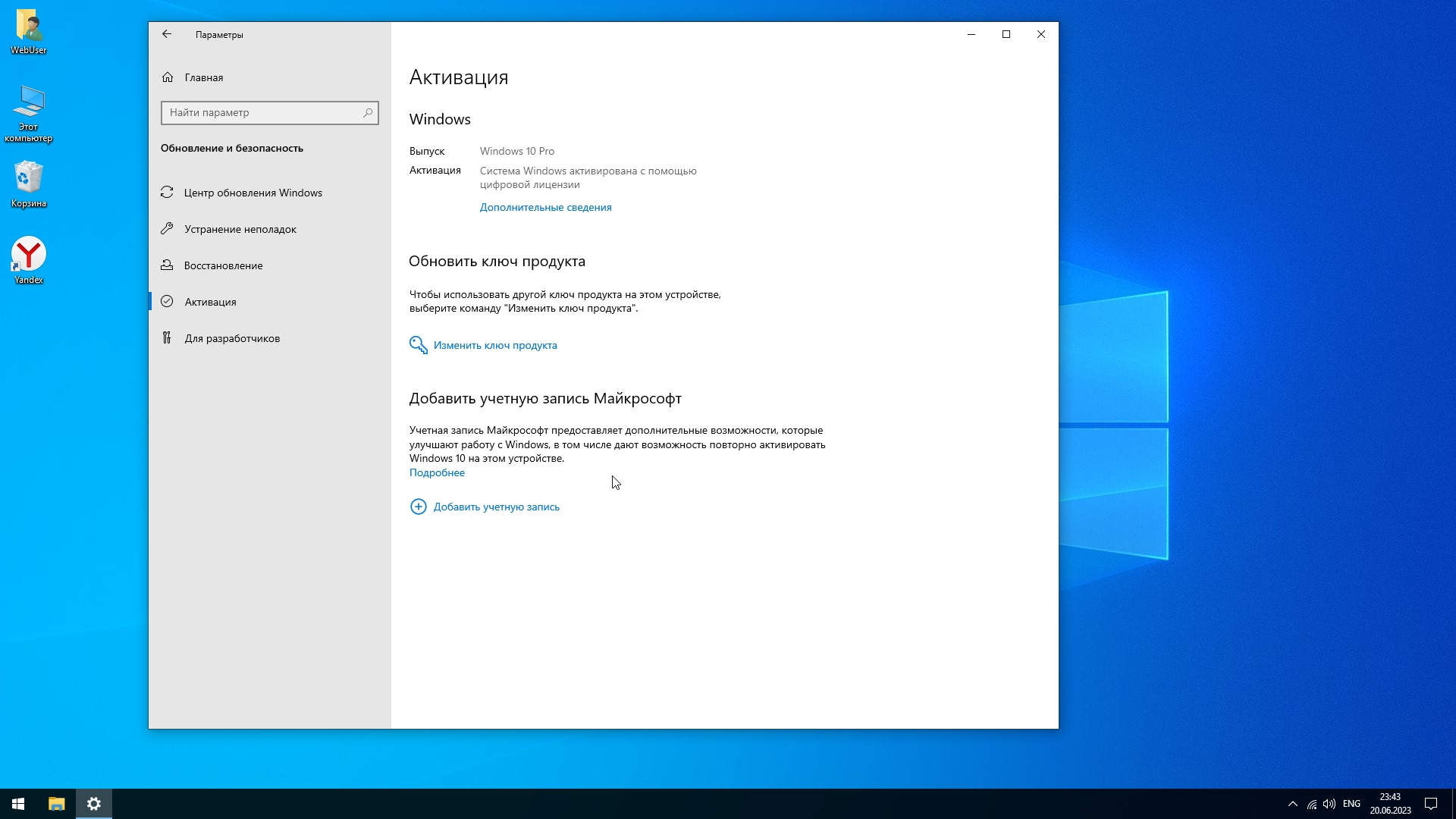Open Центр обновления Windows section
The height and width of the screenshot is (819, 1456).
253,193
